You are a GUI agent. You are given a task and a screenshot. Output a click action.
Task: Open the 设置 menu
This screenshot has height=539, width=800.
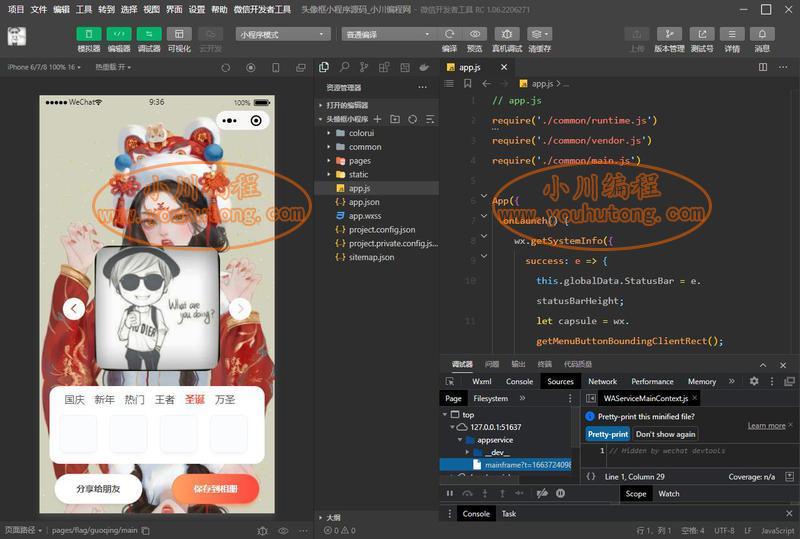coord(196,9)
